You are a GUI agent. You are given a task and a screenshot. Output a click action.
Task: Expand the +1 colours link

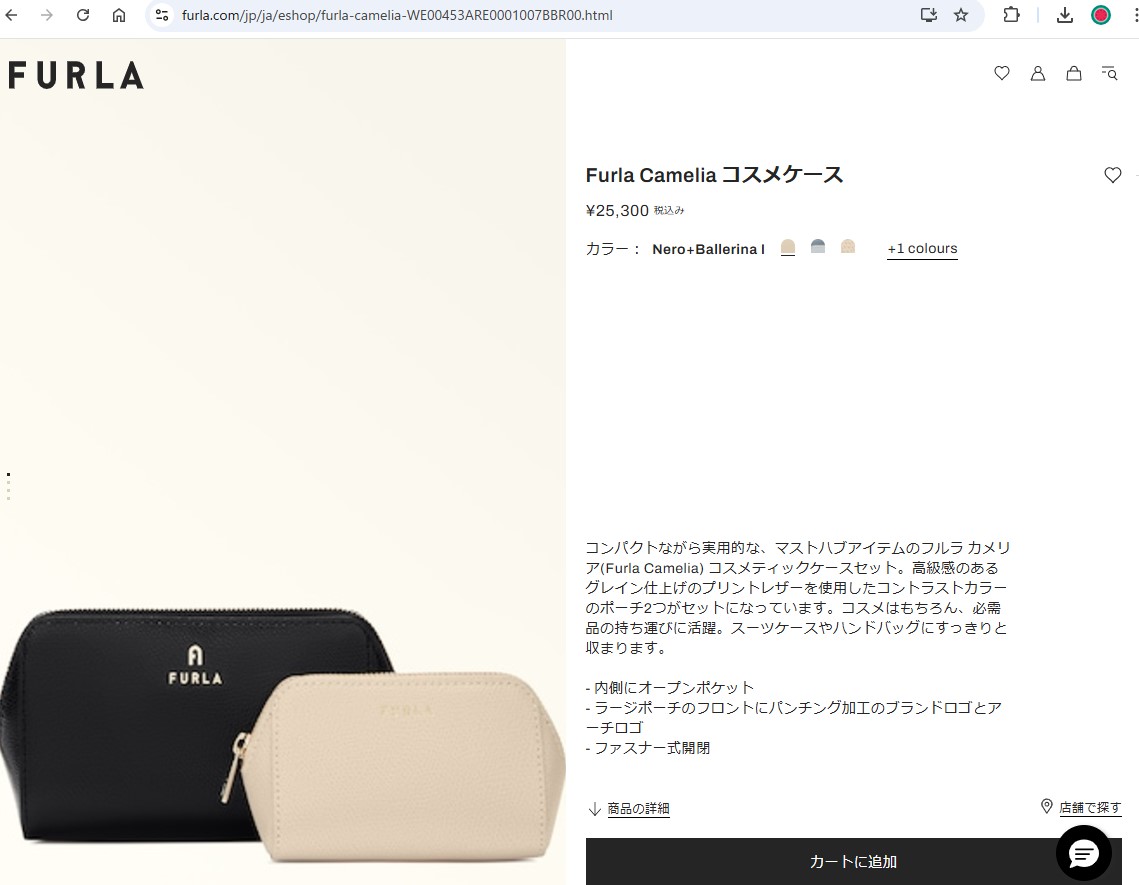point(922,248)
